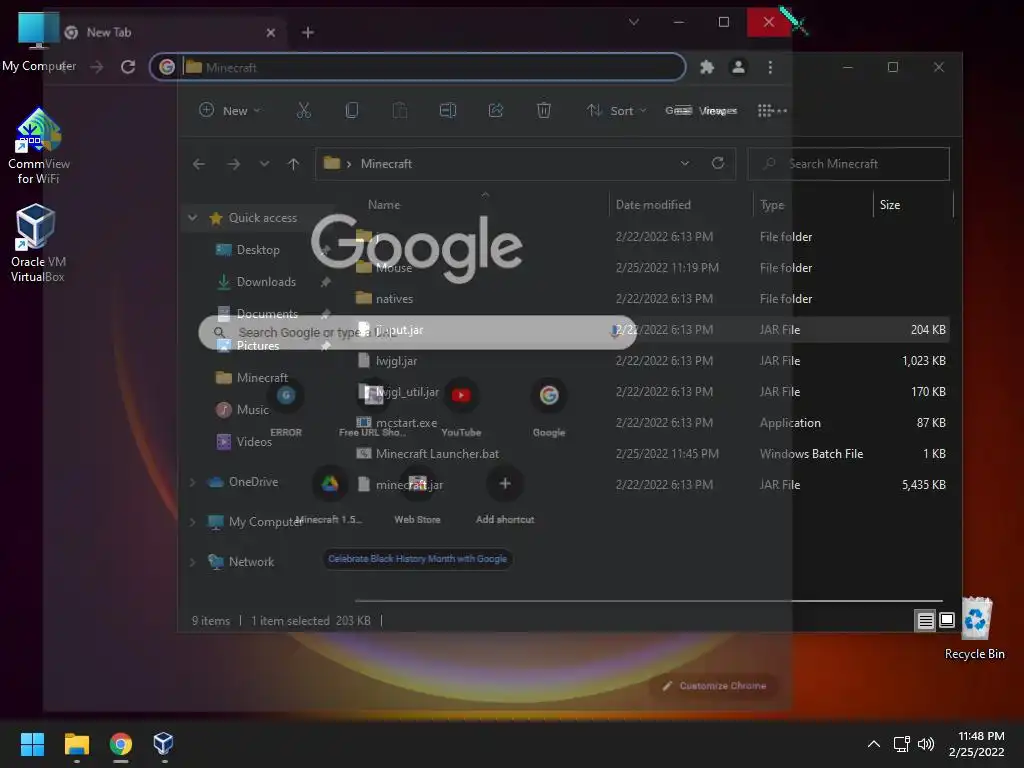
Task: Sort files by Date modified column
Action: pyautogui.click(x=653, y=204)
